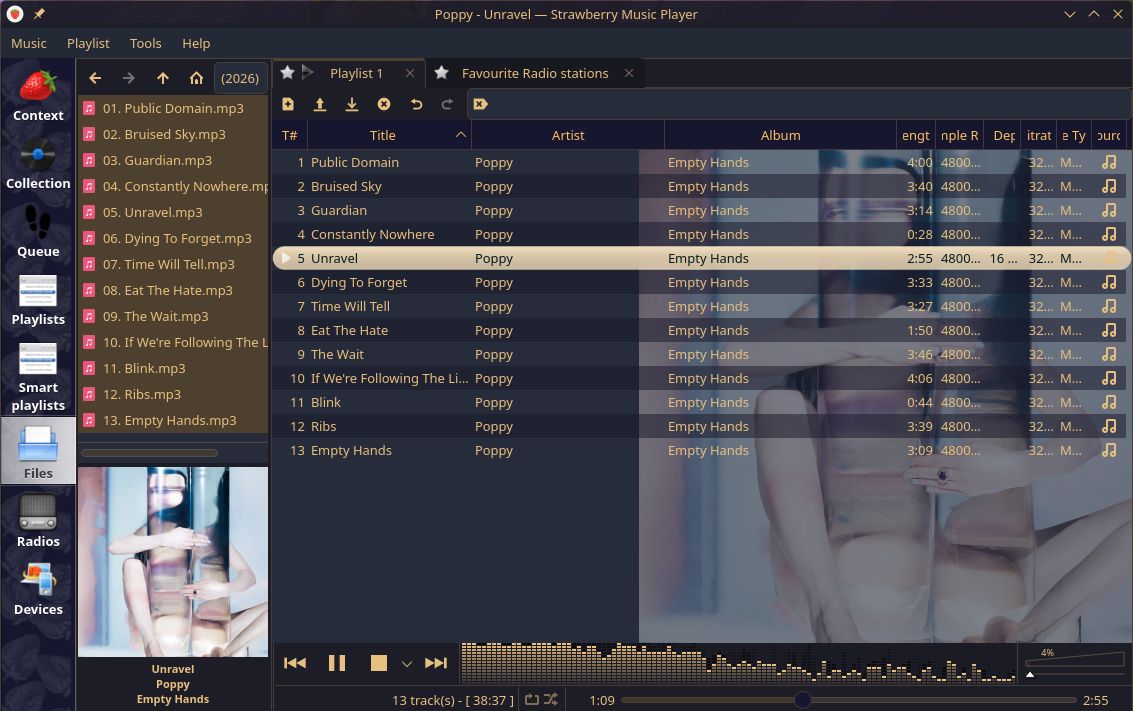Viewport: 1133px width, 711px height.
Task: Go to home folder
Action: pos(196,78)
